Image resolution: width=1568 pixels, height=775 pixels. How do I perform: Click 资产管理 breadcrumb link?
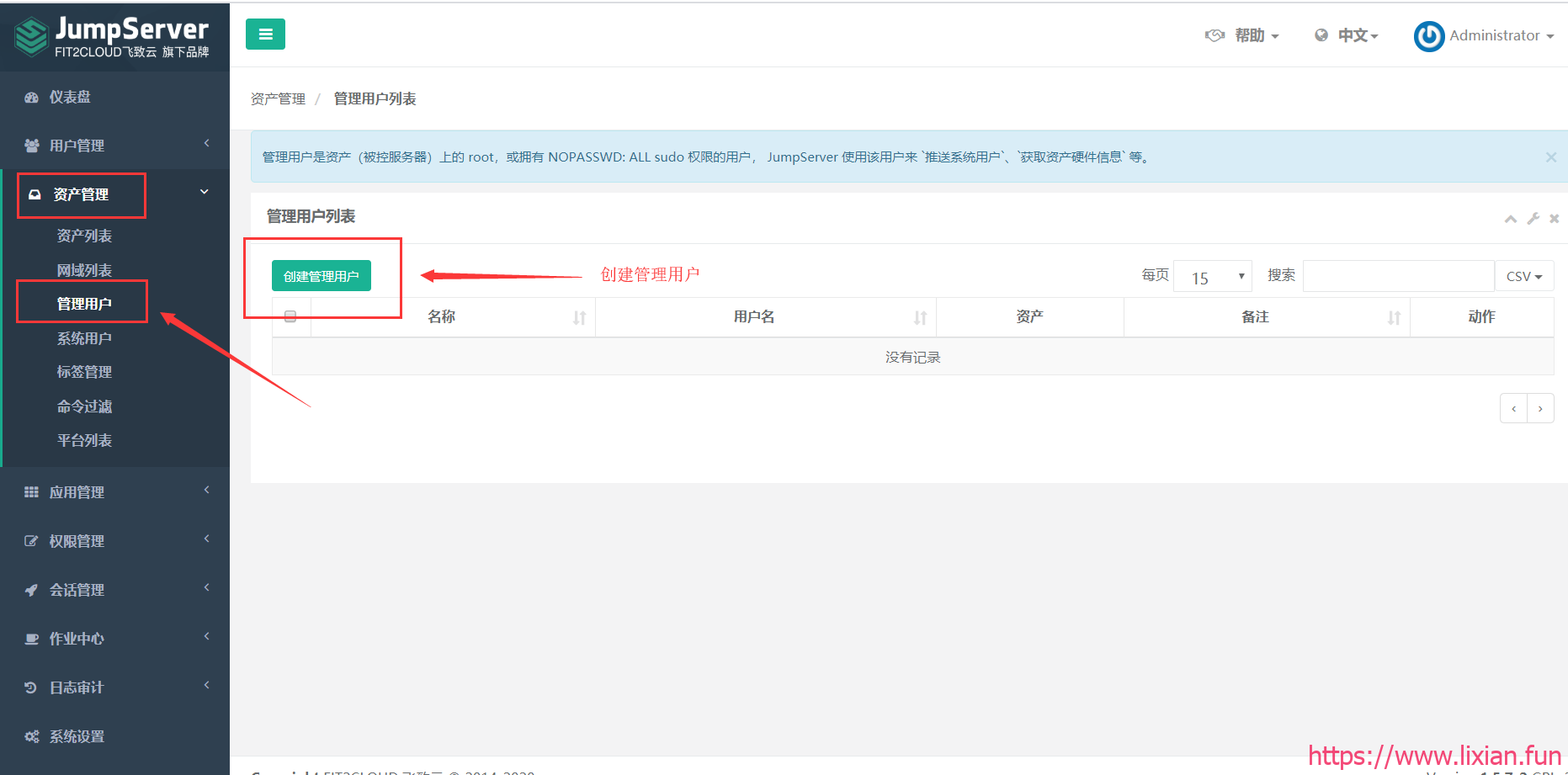tap(279, 99)
